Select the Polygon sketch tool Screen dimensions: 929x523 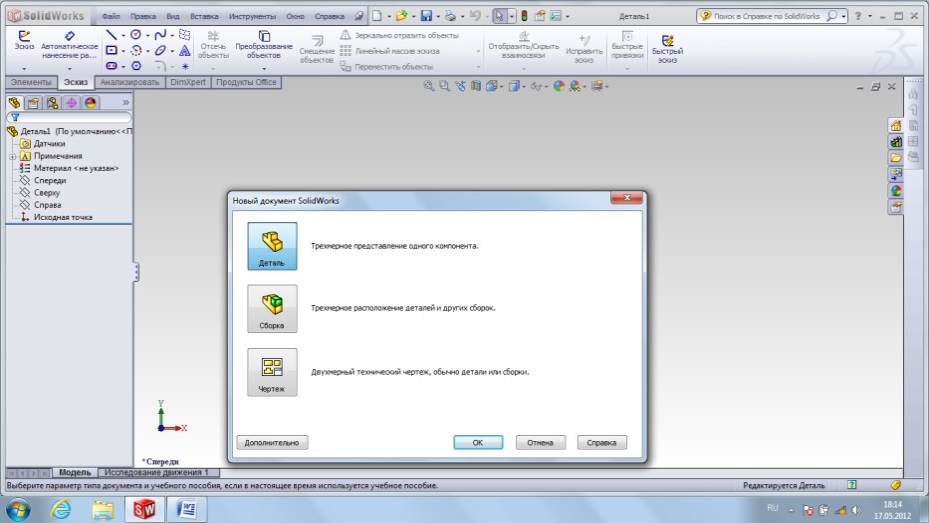[x=136, y=66]
